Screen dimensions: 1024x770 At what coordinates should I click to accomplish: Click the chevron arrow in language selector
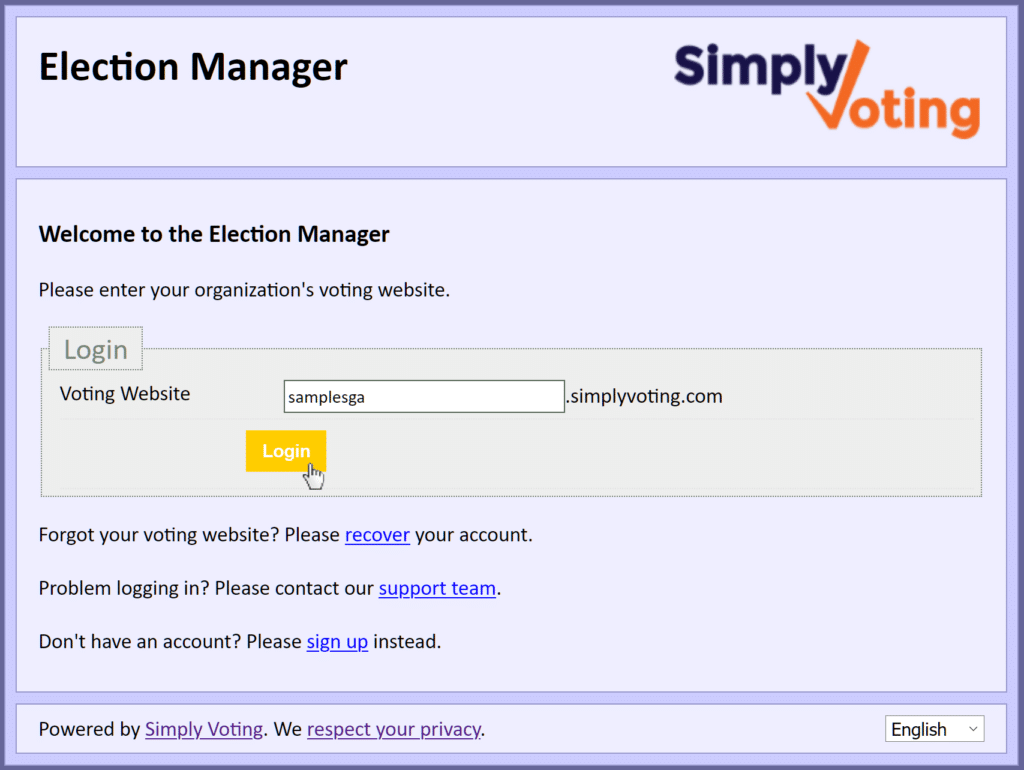pyautogui.click(x=973, y=729)
